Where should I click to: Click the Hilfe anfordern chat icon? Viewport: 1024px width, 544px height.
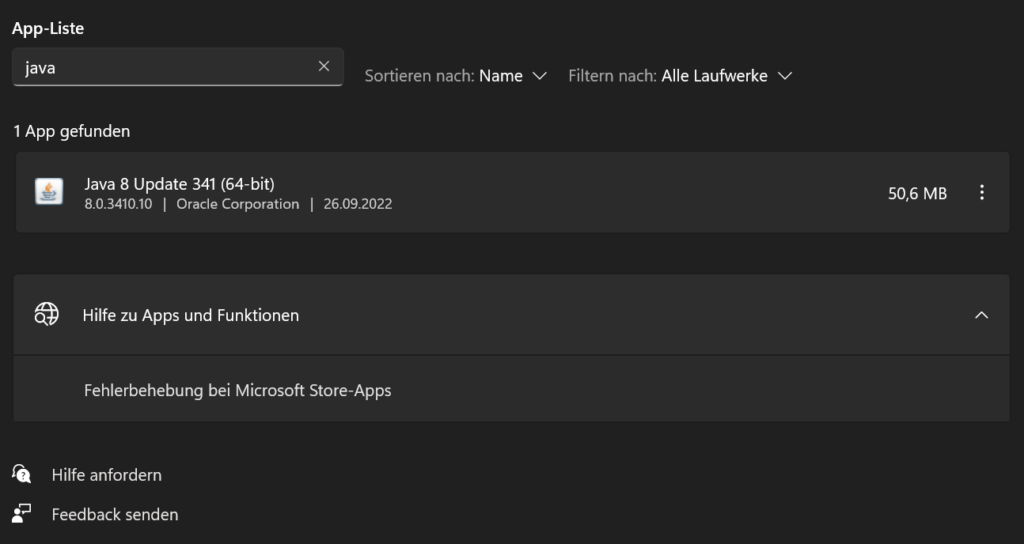[22, 475]
